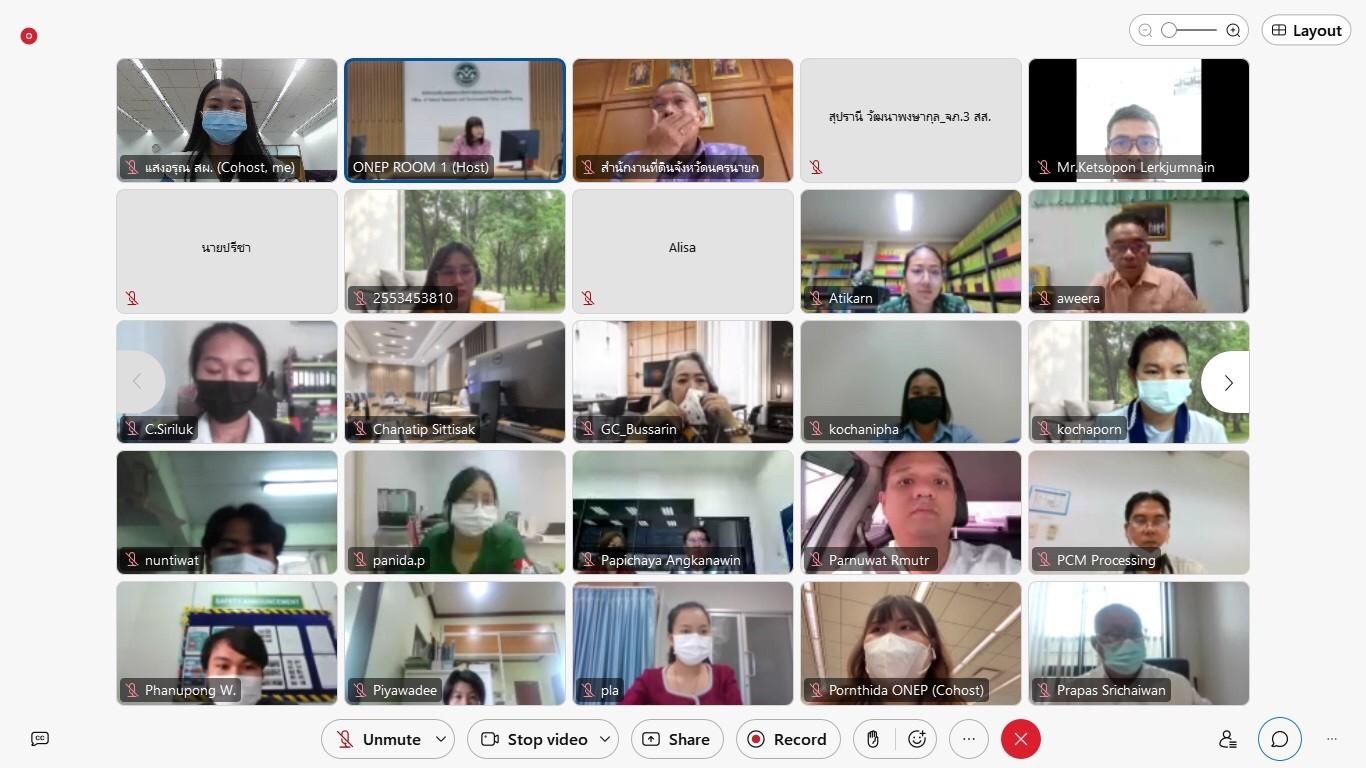1366x768 pixels.
Task: Click the video zoom slider
Action: click(x=1188, y=31)
